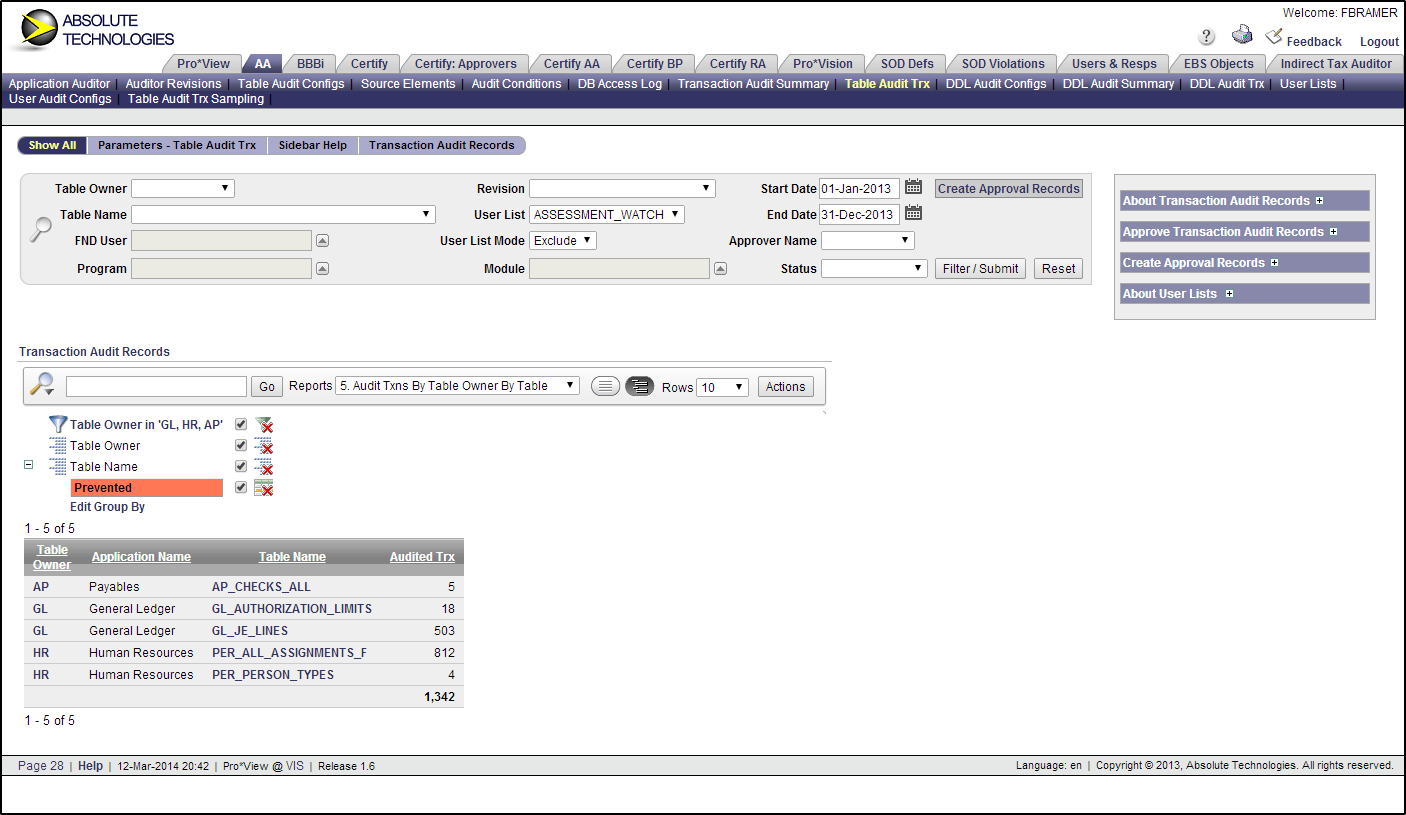
Task: Expand About Transaction Audit Records plus icon
Action: pyautogui.click(x=1320, y=201)
